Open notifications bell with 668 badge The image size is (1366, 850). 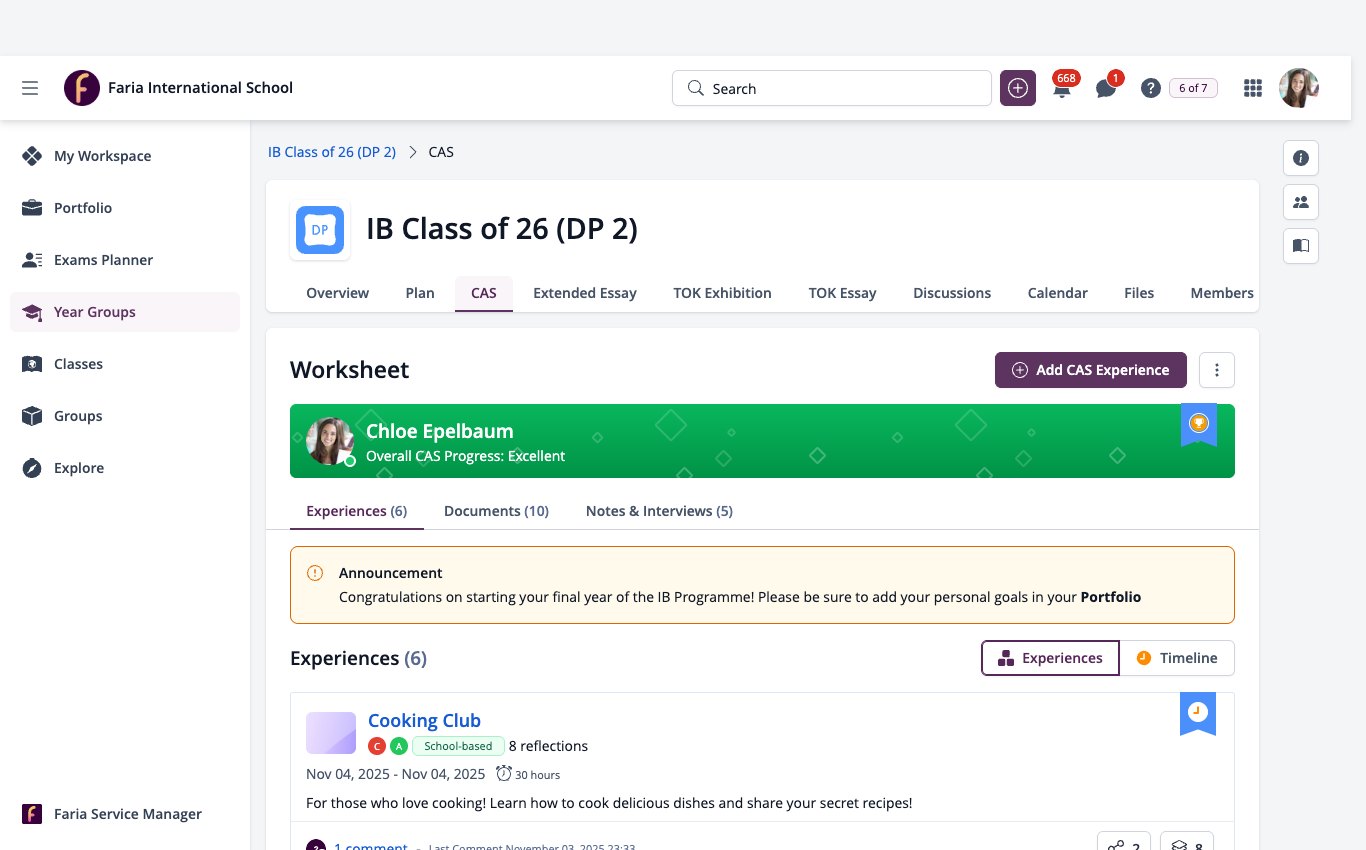click(x=1062, y=88)
